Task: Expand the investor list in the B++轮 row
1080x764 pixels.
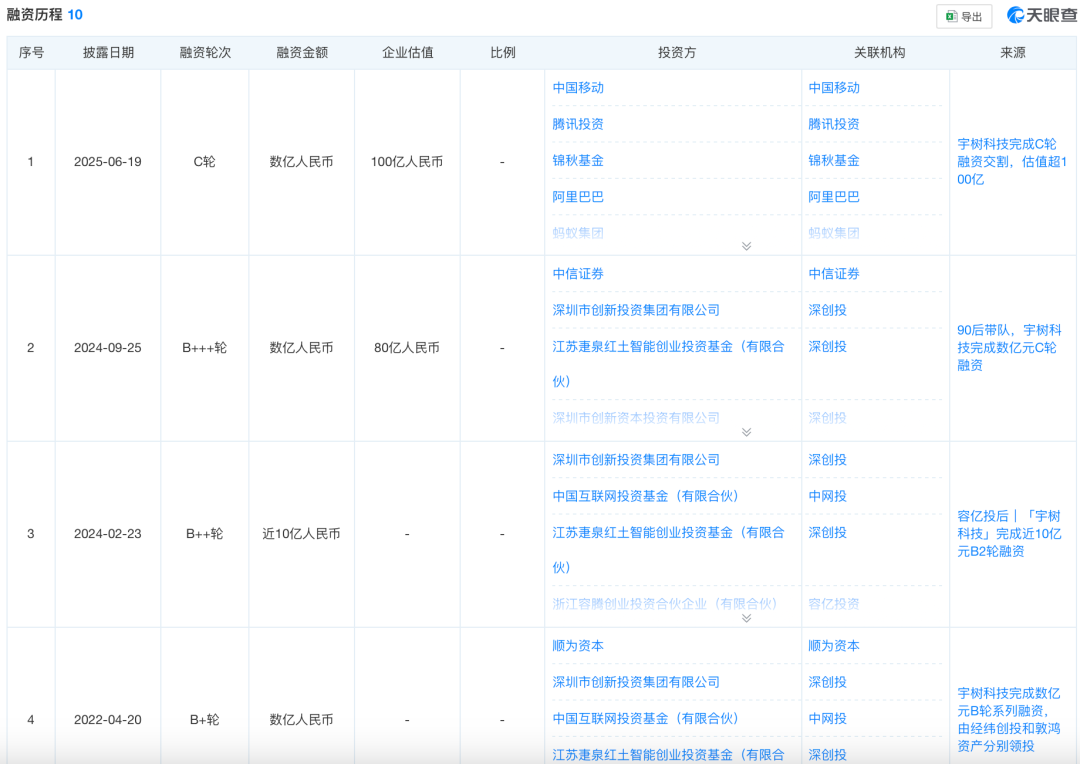Action: (x=746, y=618)
